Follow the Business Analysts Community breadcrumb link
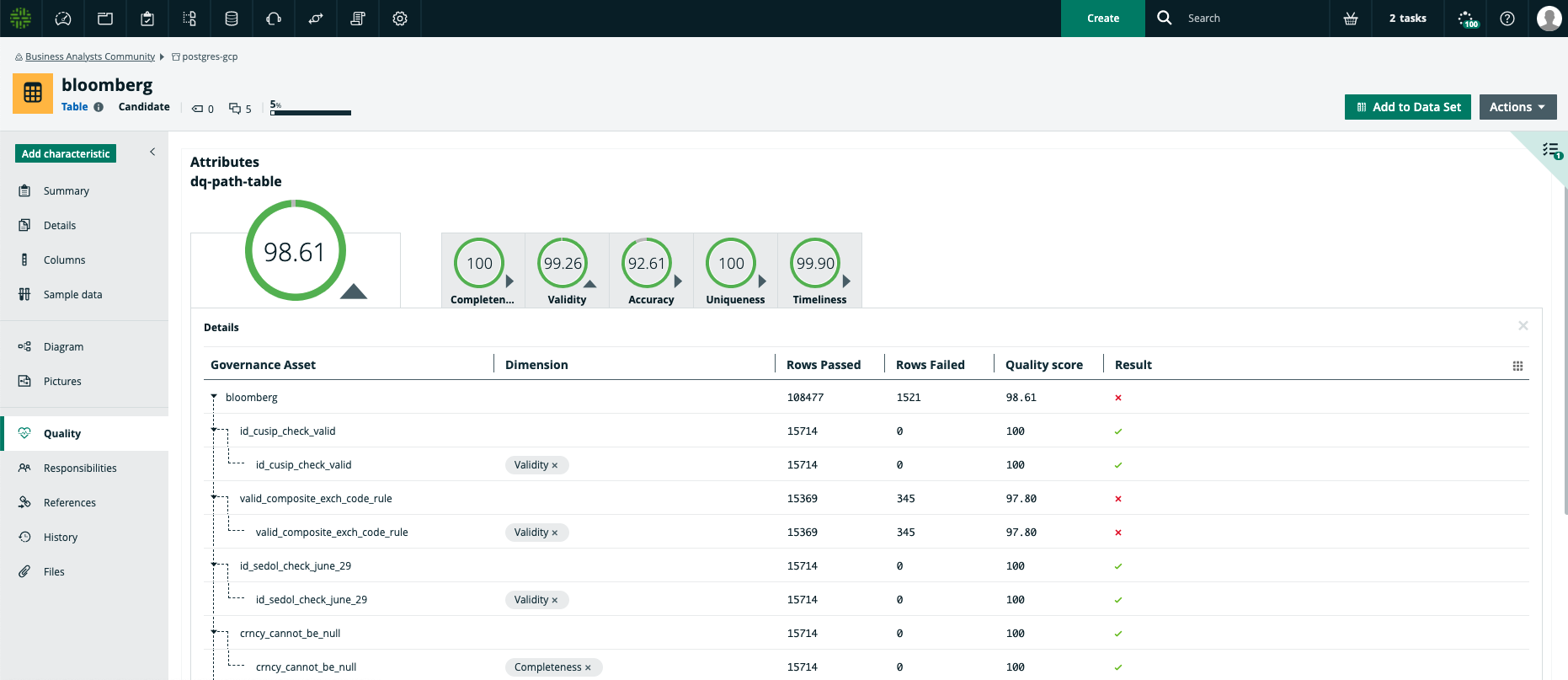 (x=90, y=56)
